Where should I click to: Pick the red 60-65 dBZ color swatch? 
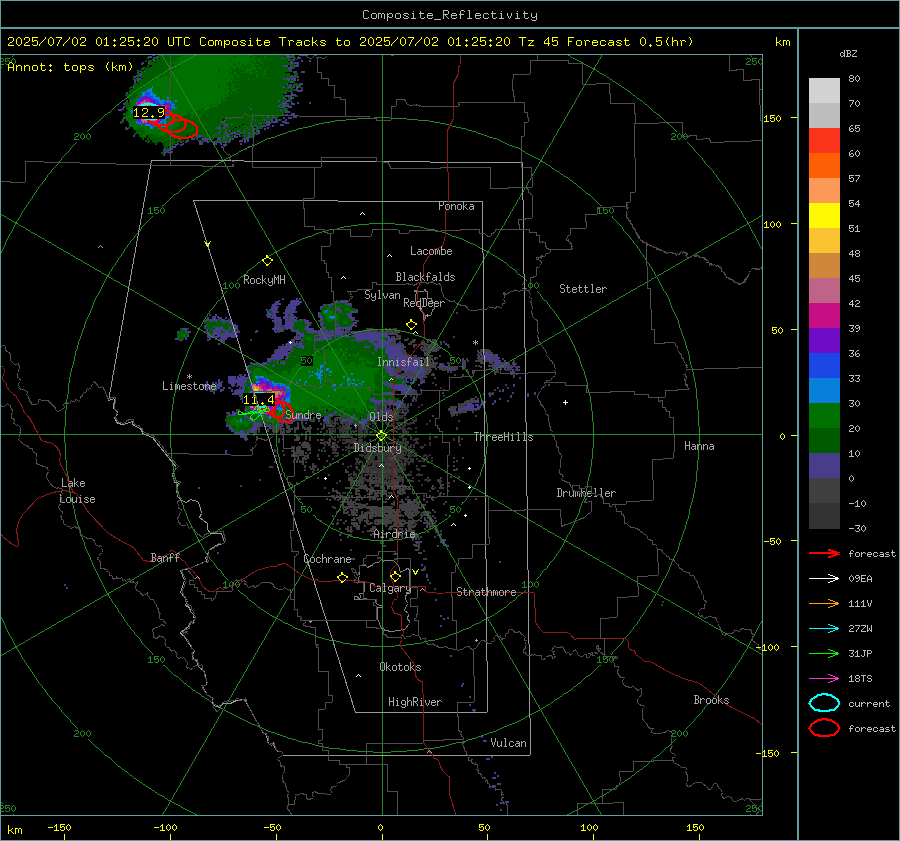(824, 141)
